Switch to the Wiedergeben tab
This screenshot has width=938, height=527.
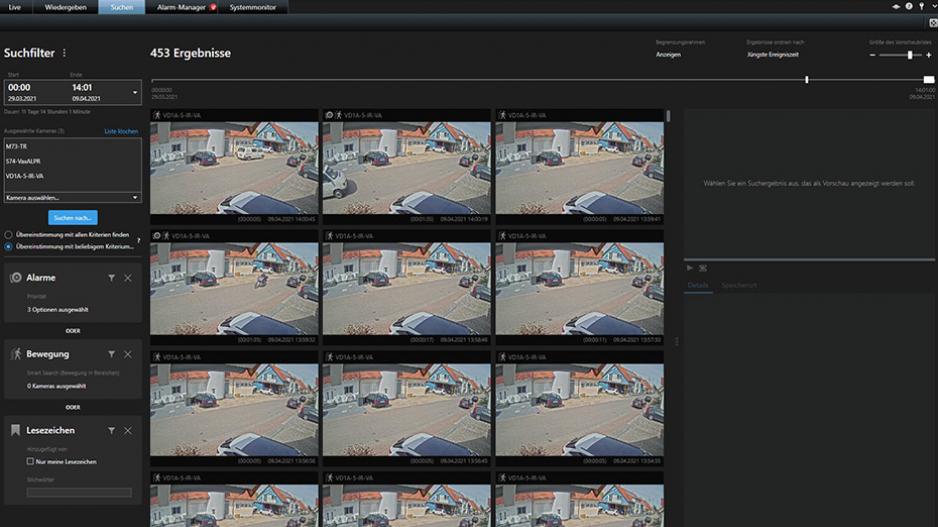tap(65, 7)
